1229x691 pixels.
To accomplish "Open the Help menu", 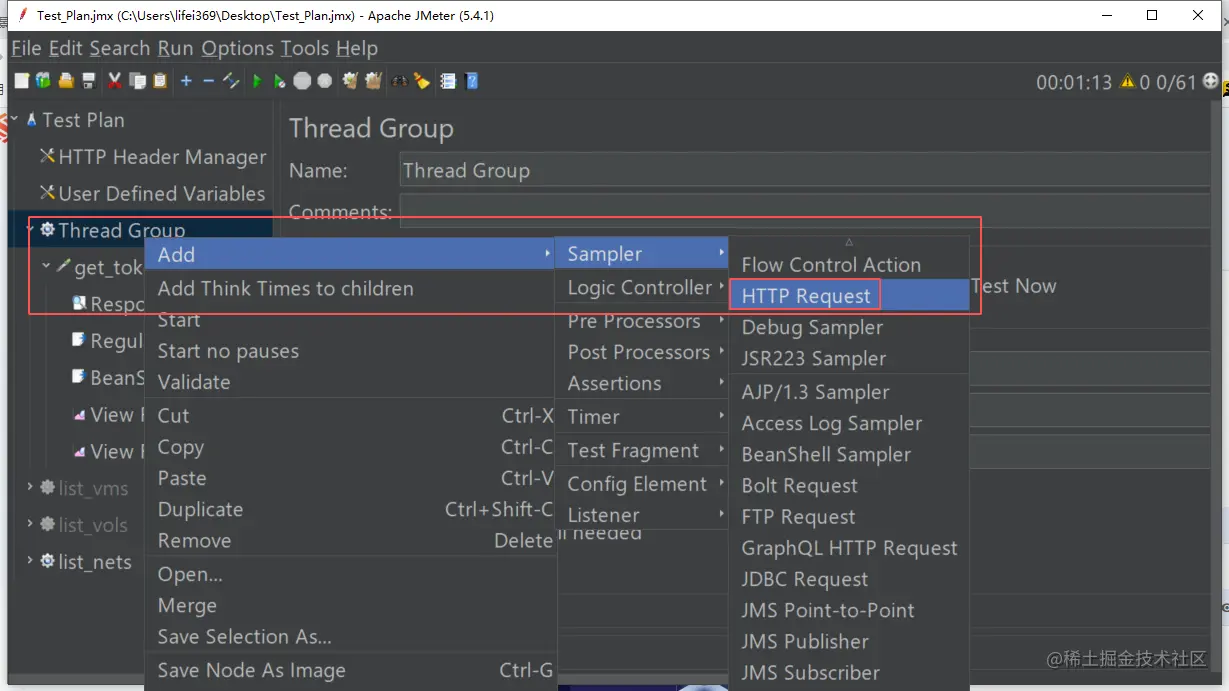I will coord(356,48).
